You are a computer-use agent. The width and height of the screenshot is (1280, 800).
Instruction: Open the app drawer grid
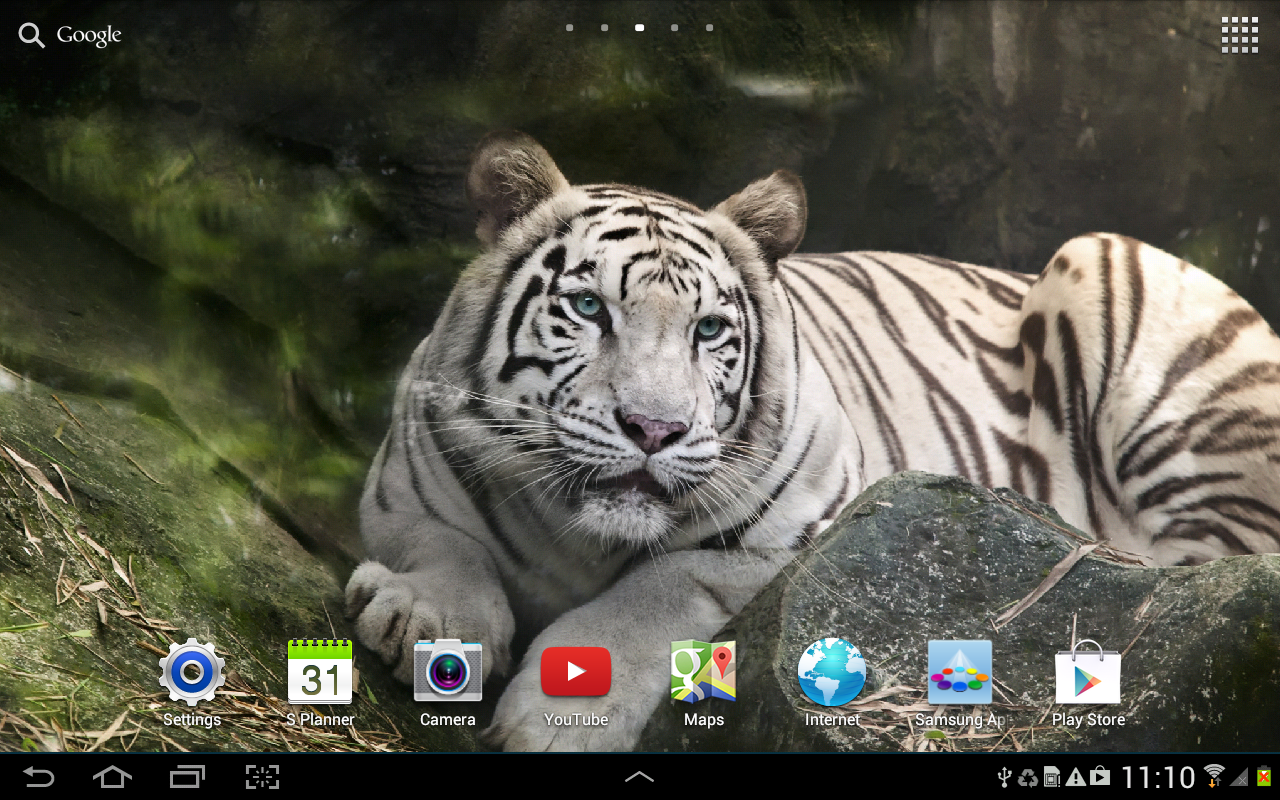1239,34
